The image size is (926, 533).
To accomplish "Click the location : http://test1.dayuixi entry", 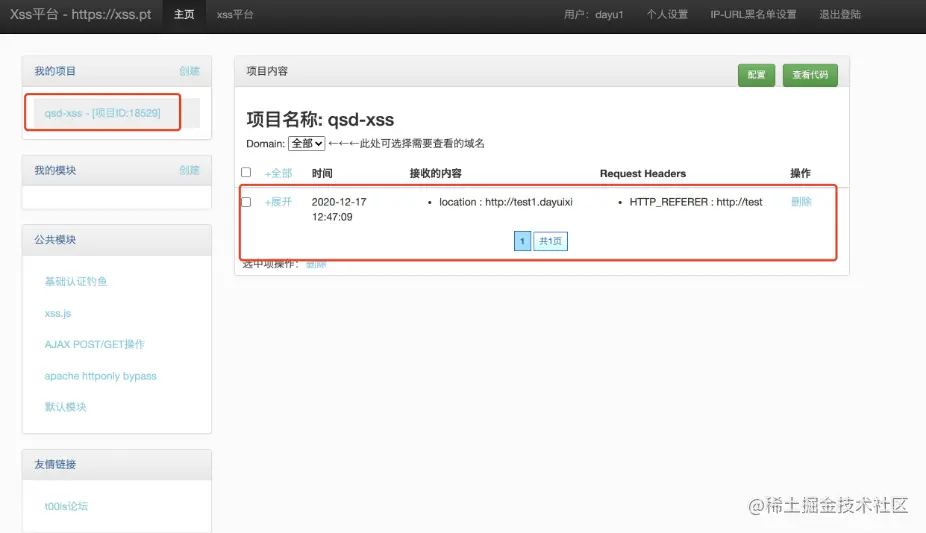I will click(506, 202).
